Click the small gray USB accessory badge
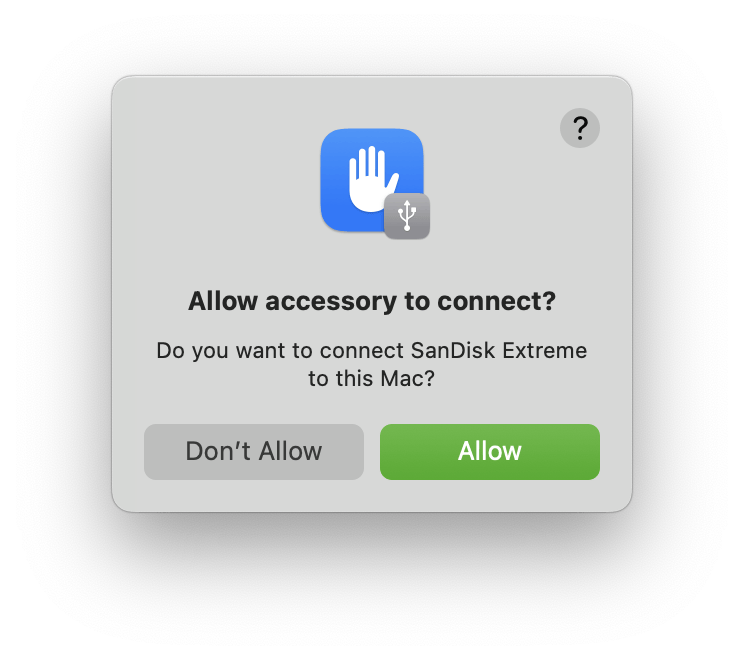Viewport: 744px width, 660px height. pyautogui.click(x=407, y=216)
